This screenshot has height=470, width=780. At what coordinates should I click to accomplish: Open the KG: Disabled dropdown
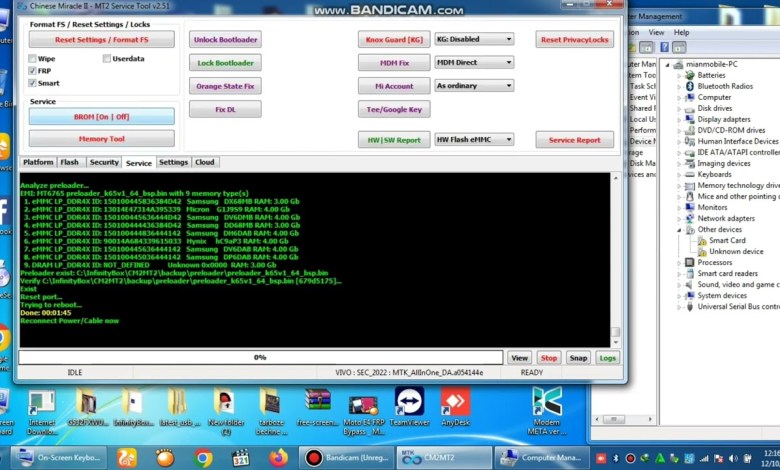tap(474, 39)
